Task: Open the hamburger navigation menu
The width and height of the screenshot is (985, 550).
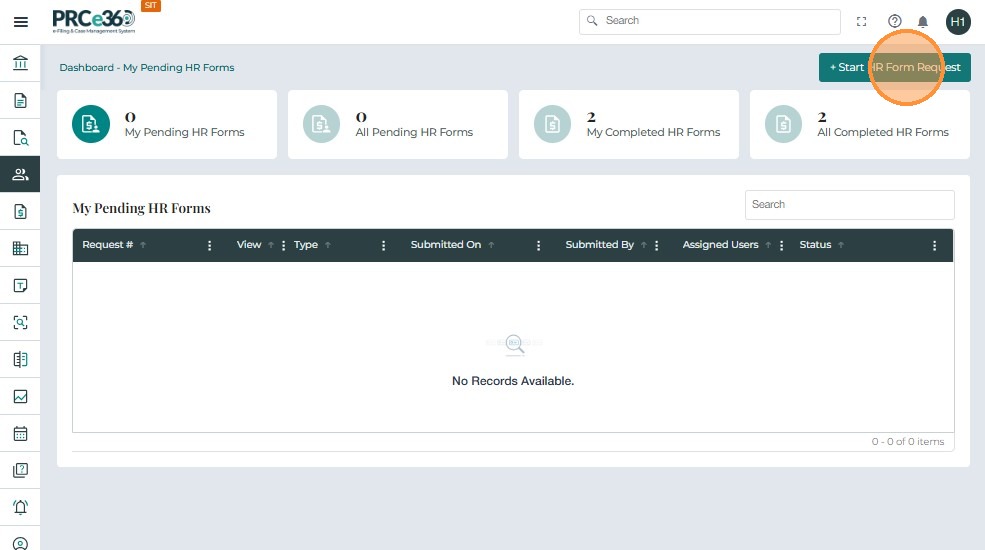Action: point(21,22)
